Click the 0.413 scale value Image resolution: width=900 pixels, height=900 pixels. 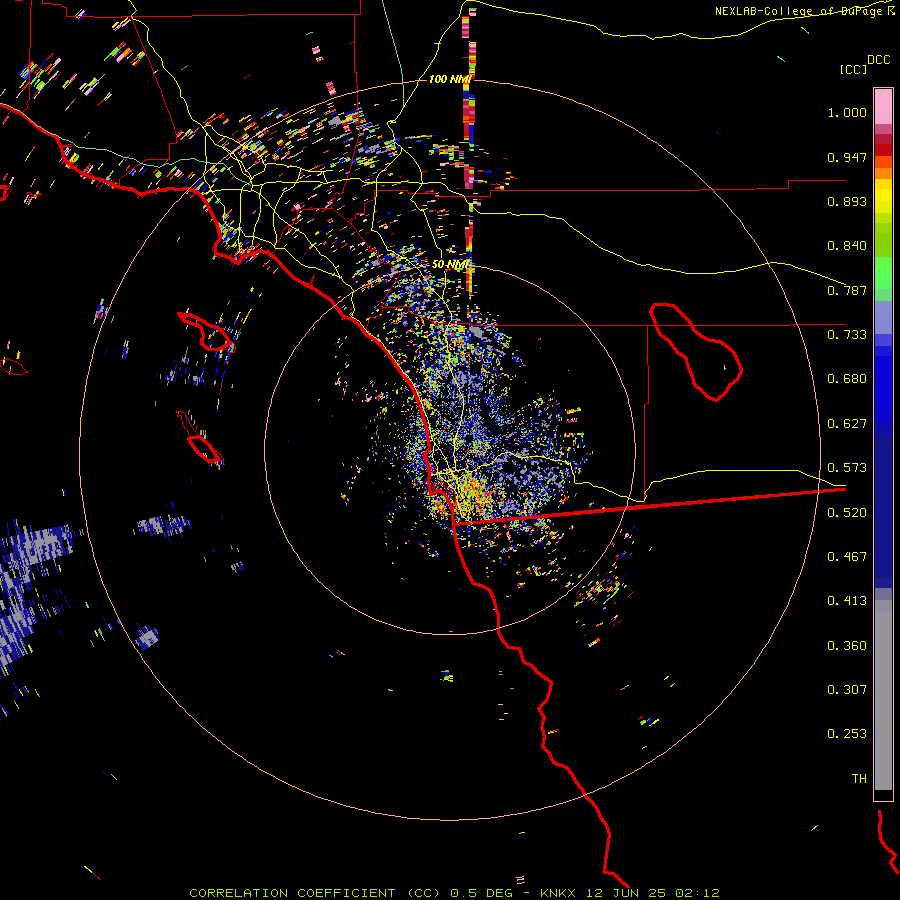pyautogui.click(x=847, y=601)
